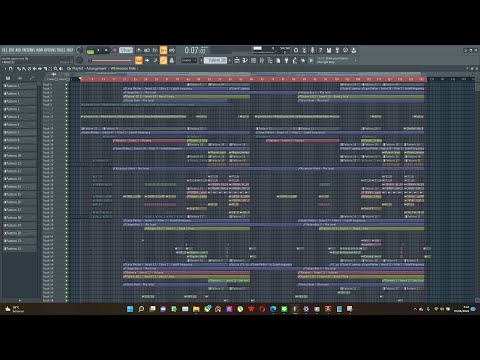
Task: Click the 'Arrangement' breadcrumb in the Playlist title
Action: click(96, 68)
